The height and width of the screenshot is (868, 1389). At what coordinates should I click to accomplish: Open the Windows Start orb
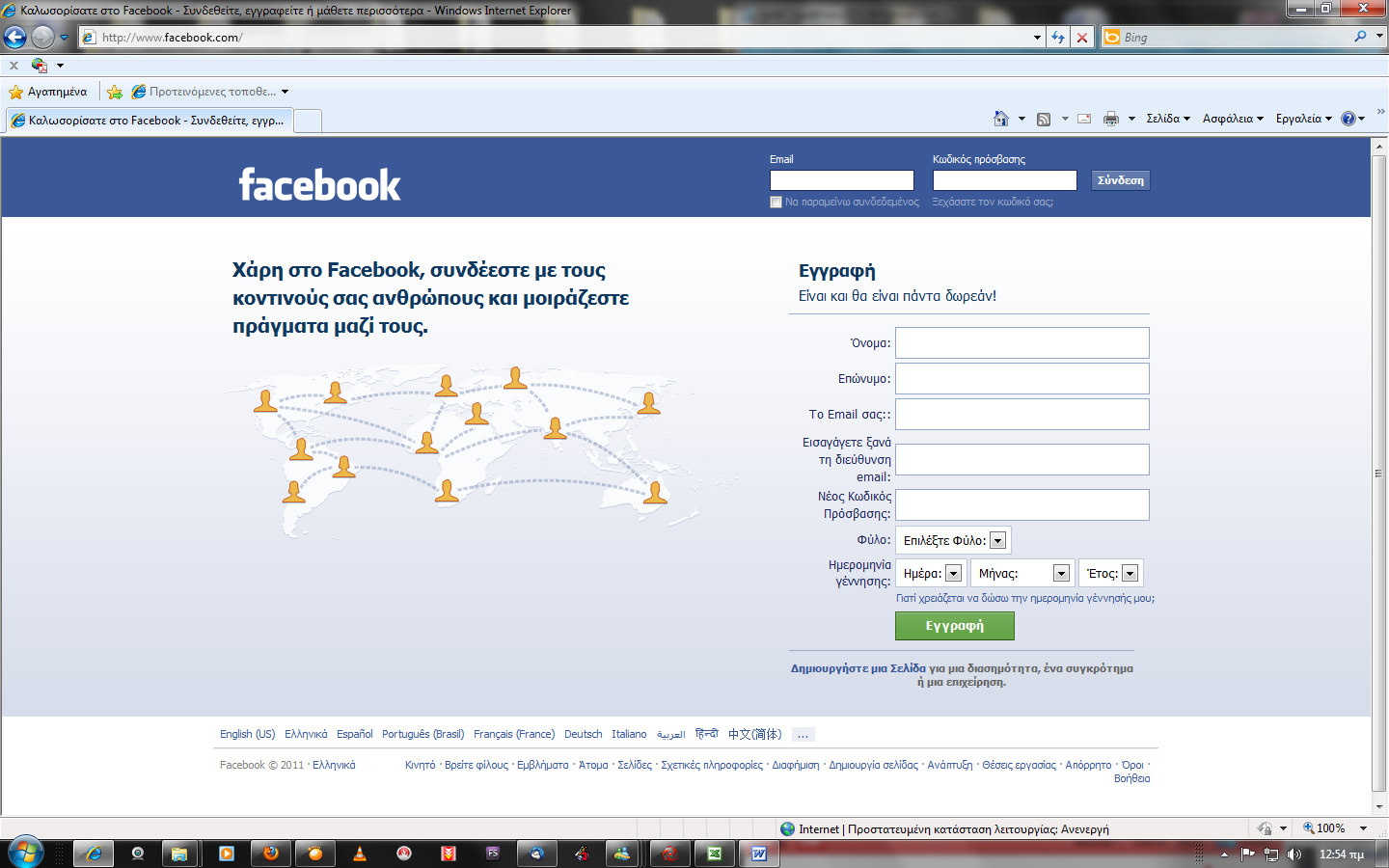25,854
